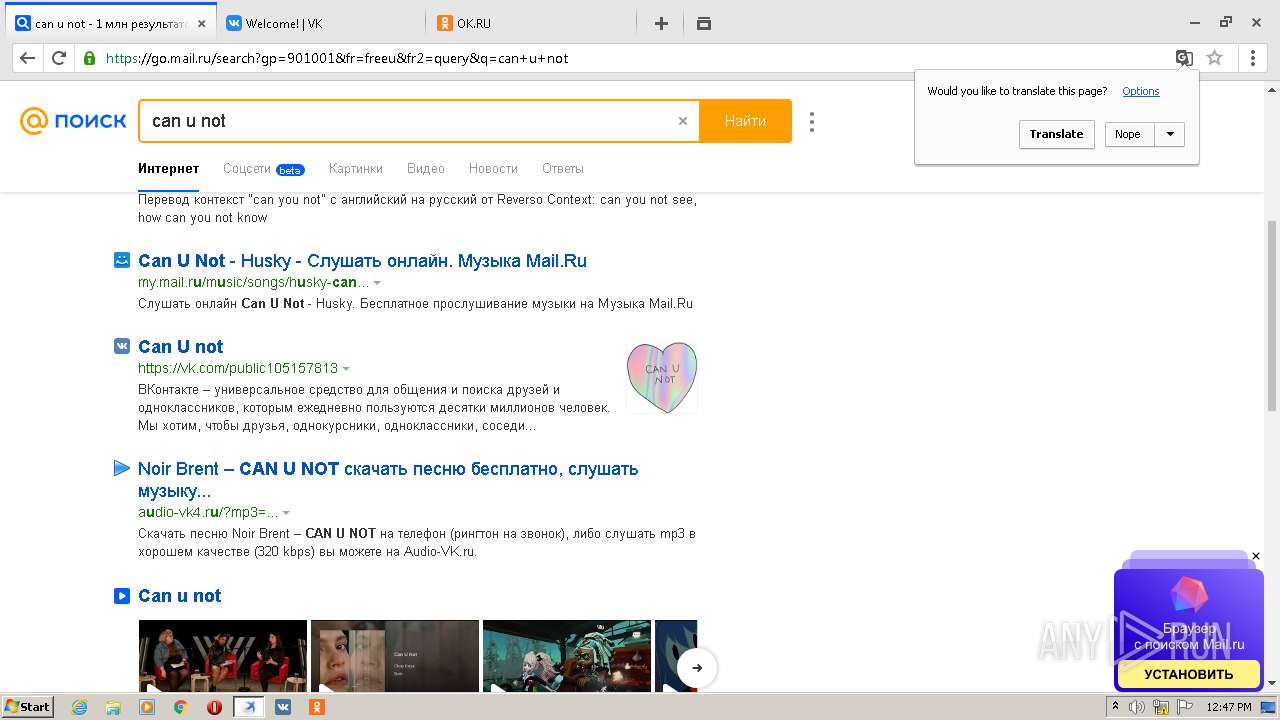This screenshot has height=720, width=1280.
Task: Click the video icon beside Can u not videos
Action: coord(122,596)
